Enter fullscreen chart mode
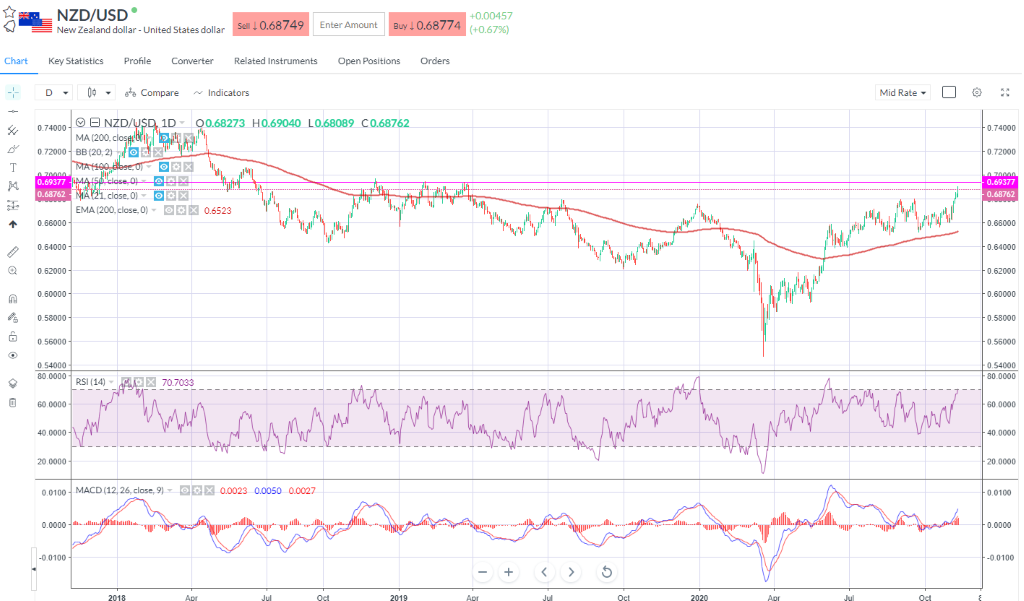Viewport: 1024px width, 601px height. click(x=949, y=92)
